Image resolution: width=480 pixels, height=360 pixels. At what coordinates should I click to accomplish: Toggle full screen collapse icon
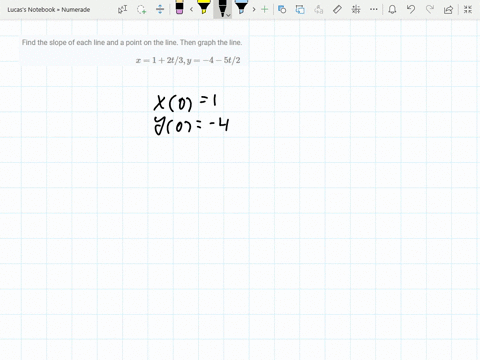point(468,9)
